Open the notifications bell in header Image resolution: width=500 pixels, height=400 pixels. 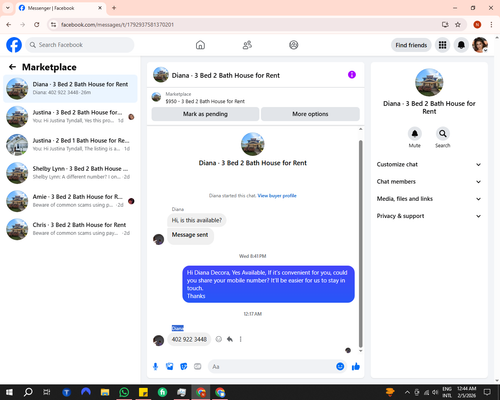point(461,45)
